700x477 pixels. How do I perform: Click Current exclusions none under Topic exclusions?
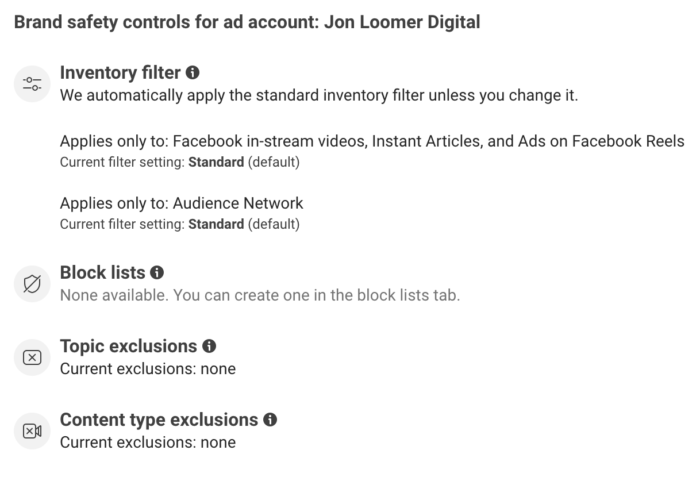point(148,369)
